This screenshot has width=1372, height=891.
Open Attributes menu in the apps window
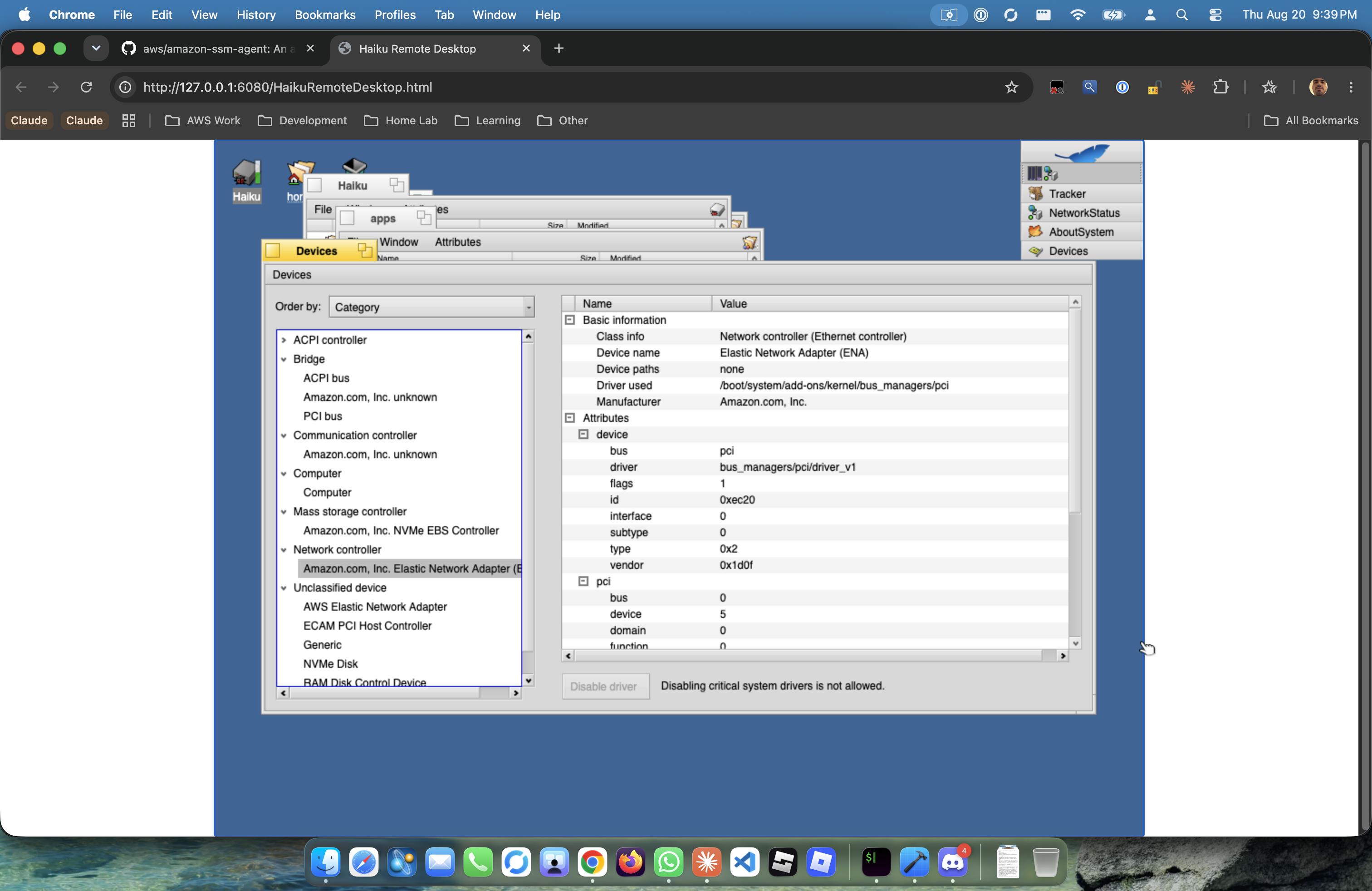pyautogui.click(x=458, y=242)
